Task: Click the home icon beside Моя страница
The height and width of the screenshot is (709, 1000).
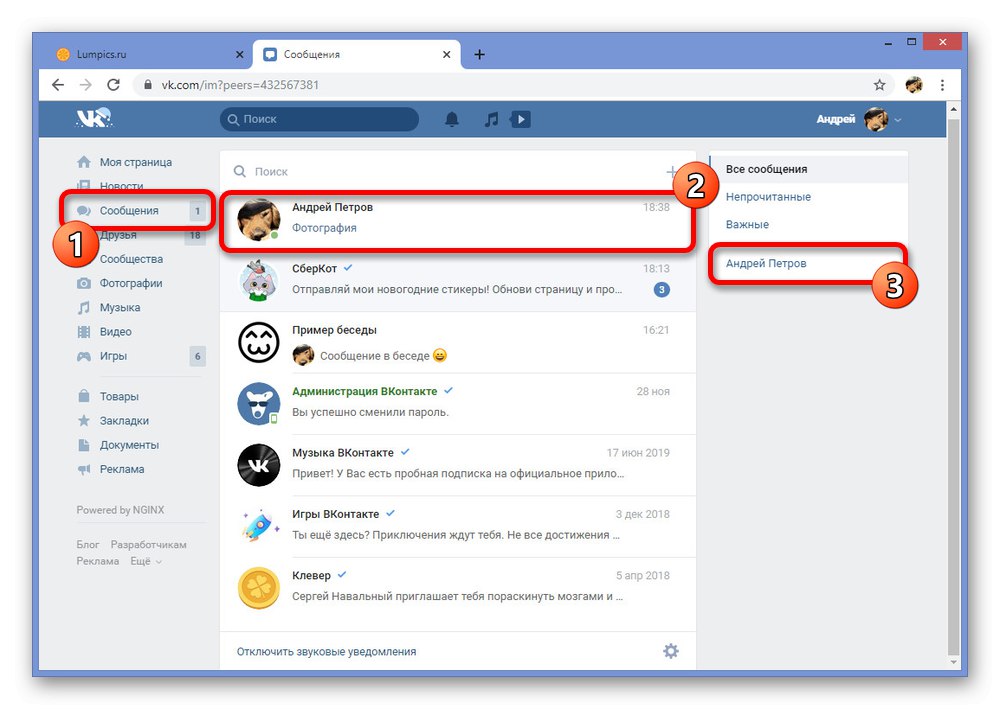Action: pos(84,162)
